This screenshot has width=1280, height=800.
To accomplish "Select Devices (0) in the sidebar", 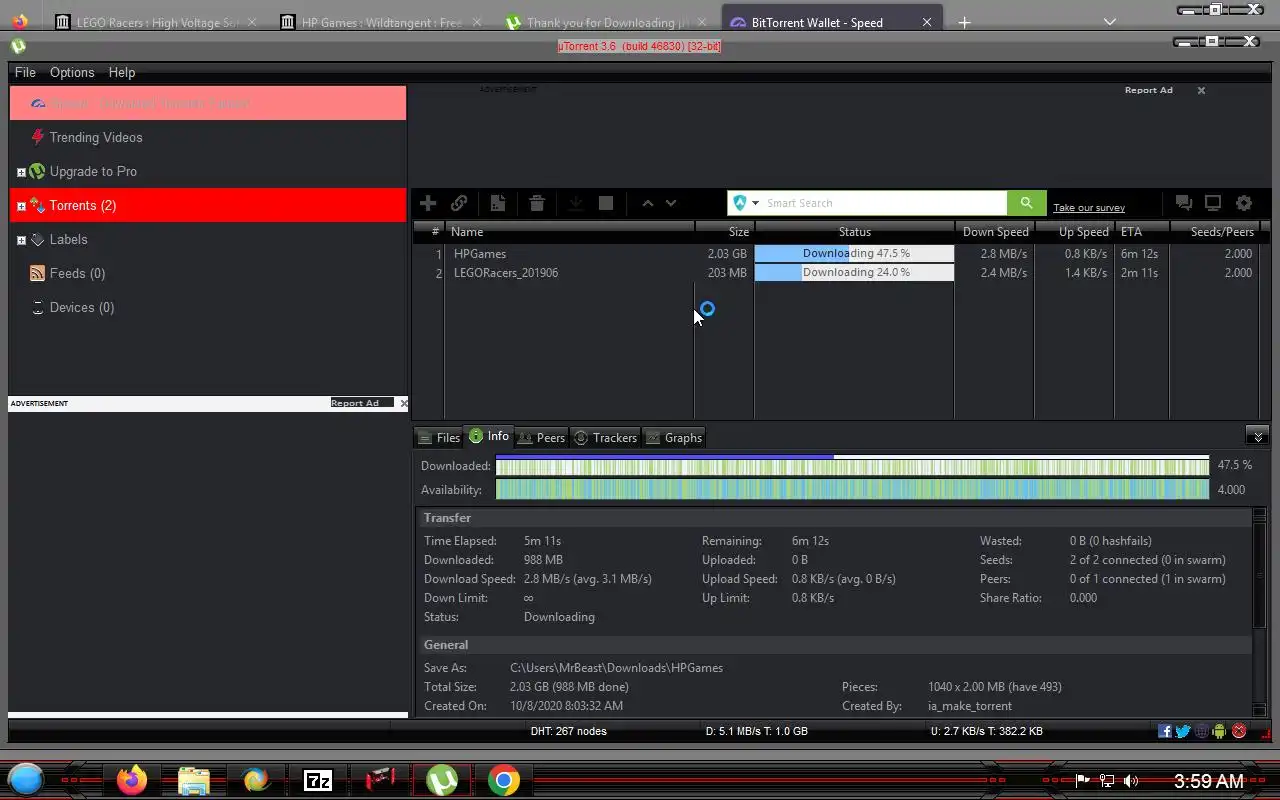I will [82, 307].
